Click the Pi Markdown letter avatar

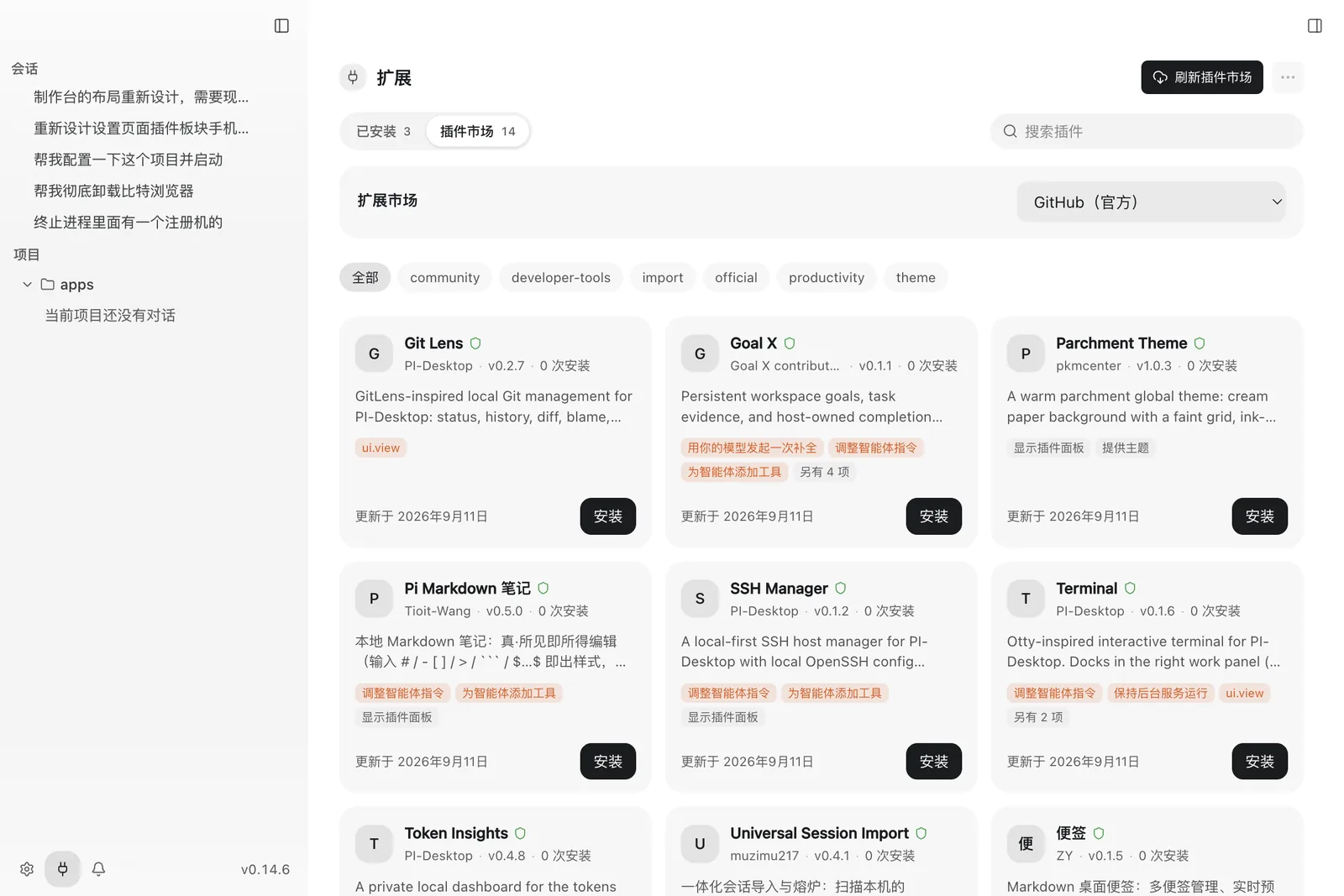click(375, 599)
